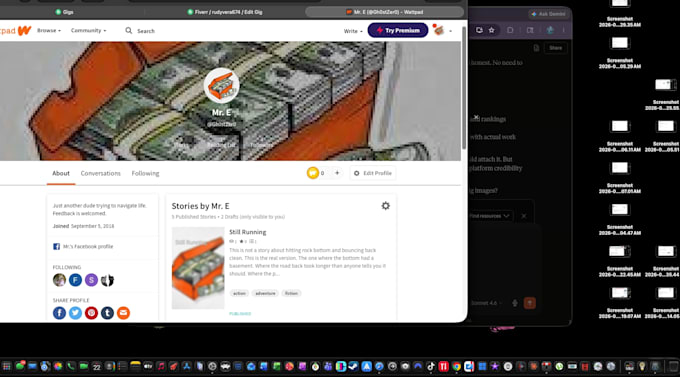Open the Write dropdown menu
The height and width of the screenshot is (377, 680).
click(353, 31)
